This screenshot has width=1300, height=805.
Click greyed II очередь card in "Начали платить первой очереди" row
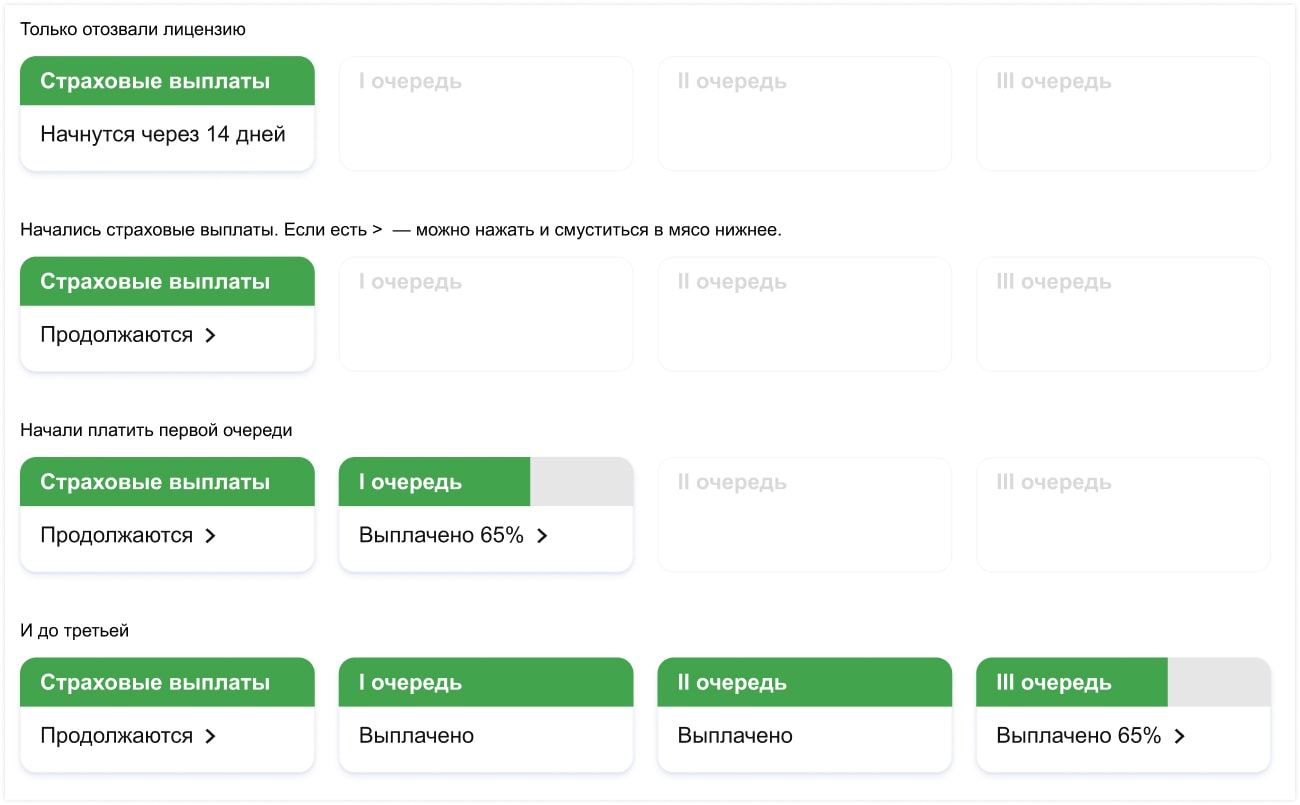pyautogui.click(x=804, y=514)
